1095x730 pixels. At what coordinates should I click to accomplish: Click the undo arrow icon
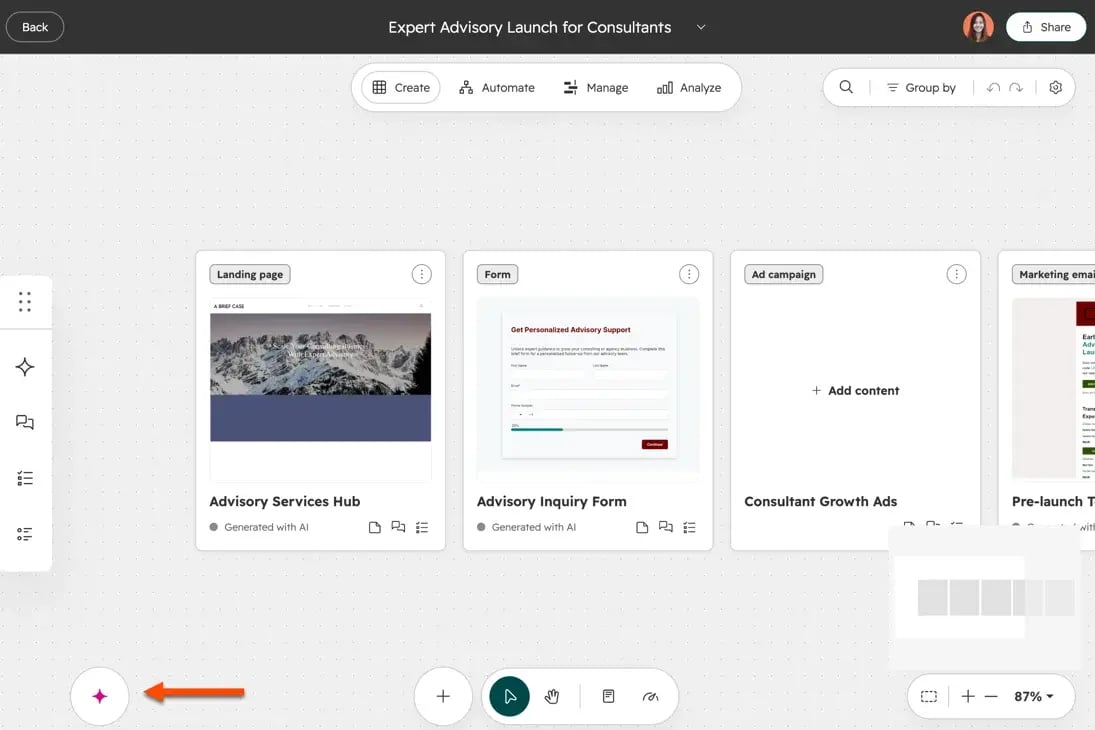(x=993, y=87)
